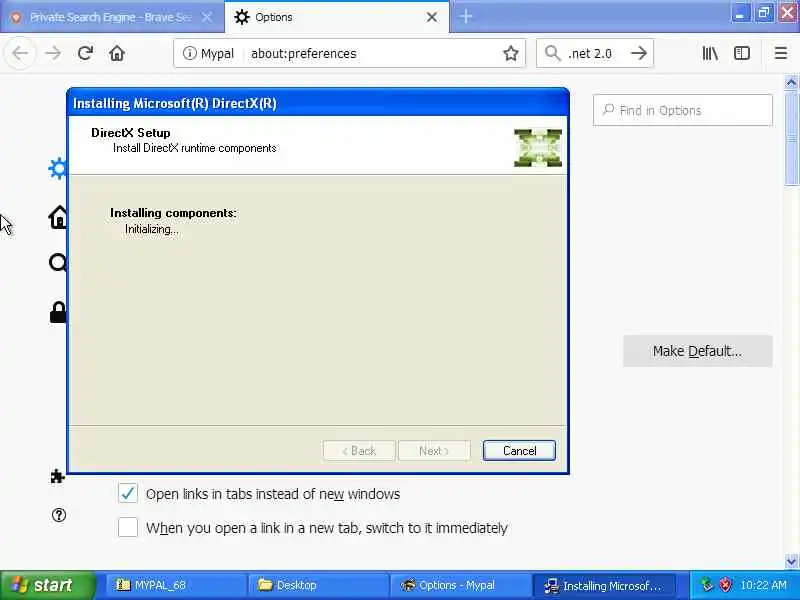Reload the current page

(x=85, y=53)
